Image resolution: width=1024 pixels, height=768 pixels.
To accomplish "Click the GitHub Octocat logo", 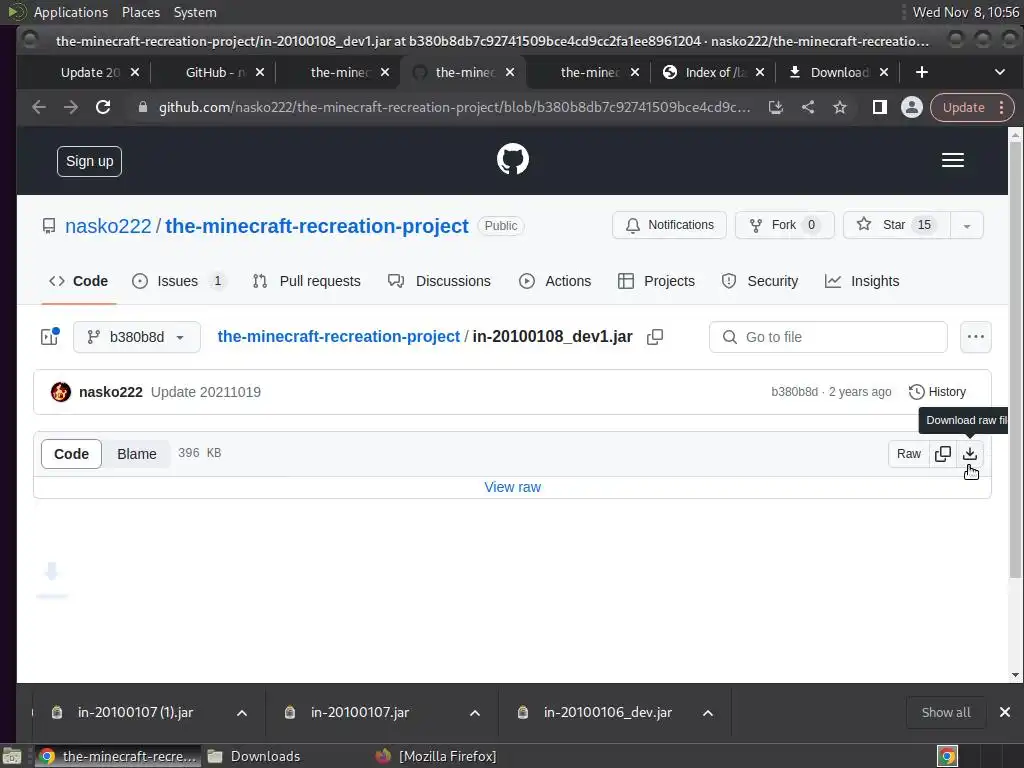I will (x=513, y=159).
